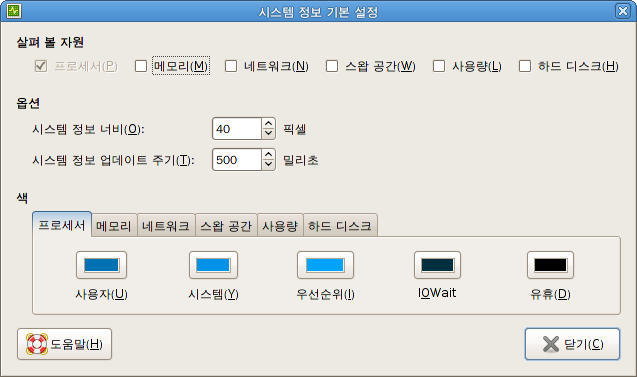Click the 도움말(H) help button
The width and height of the screenshot is (637, 377).
pyautogui.click(x=65, y=344)
